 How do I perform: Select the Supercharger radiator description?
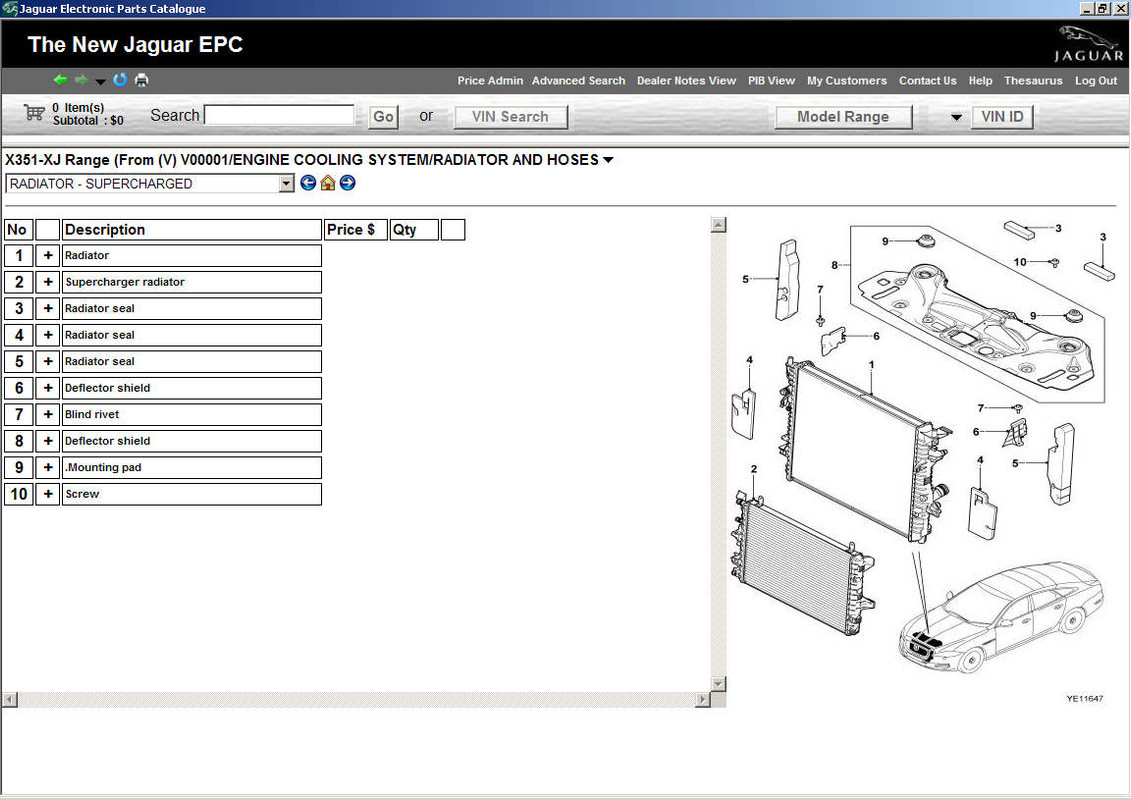click(x=192, y=282)
